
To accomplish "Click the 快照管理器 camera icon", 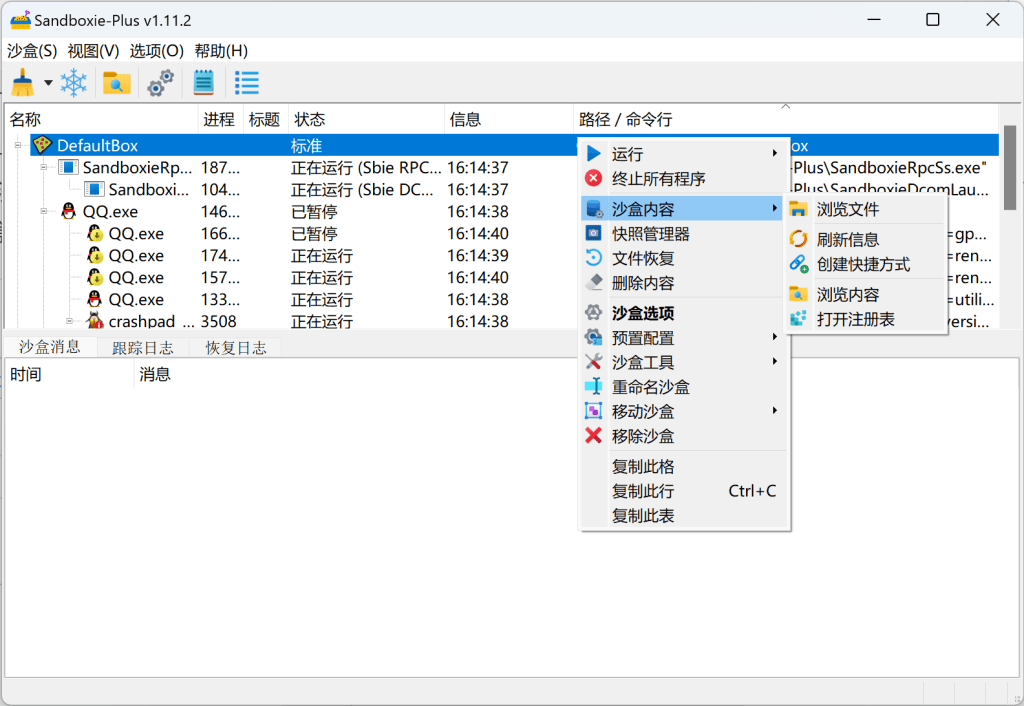I will 594,234.
